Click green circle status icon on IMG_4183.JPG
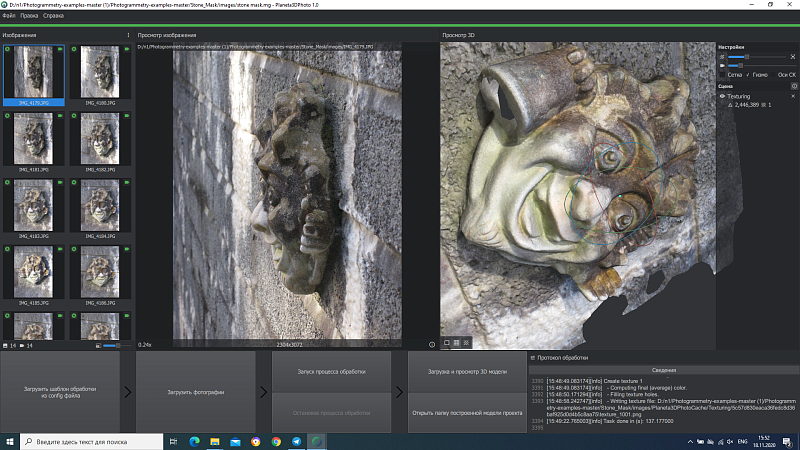This screenshot has width=800, height=450. [x=7, y=182]
